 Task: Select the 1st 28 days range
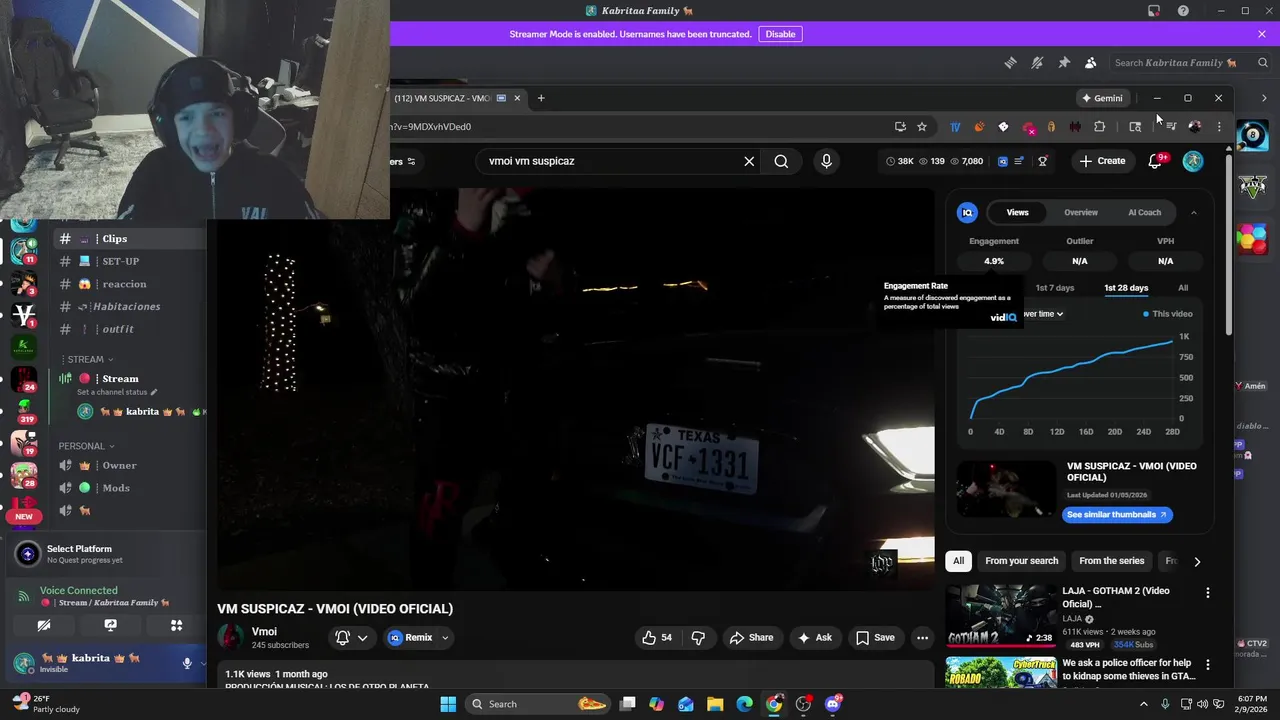coord(1126,288)
